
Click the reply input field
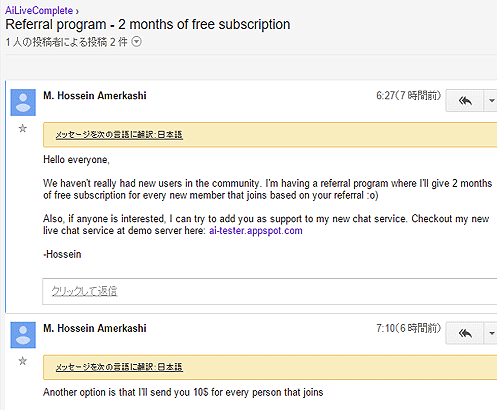(x=269, y=291)
